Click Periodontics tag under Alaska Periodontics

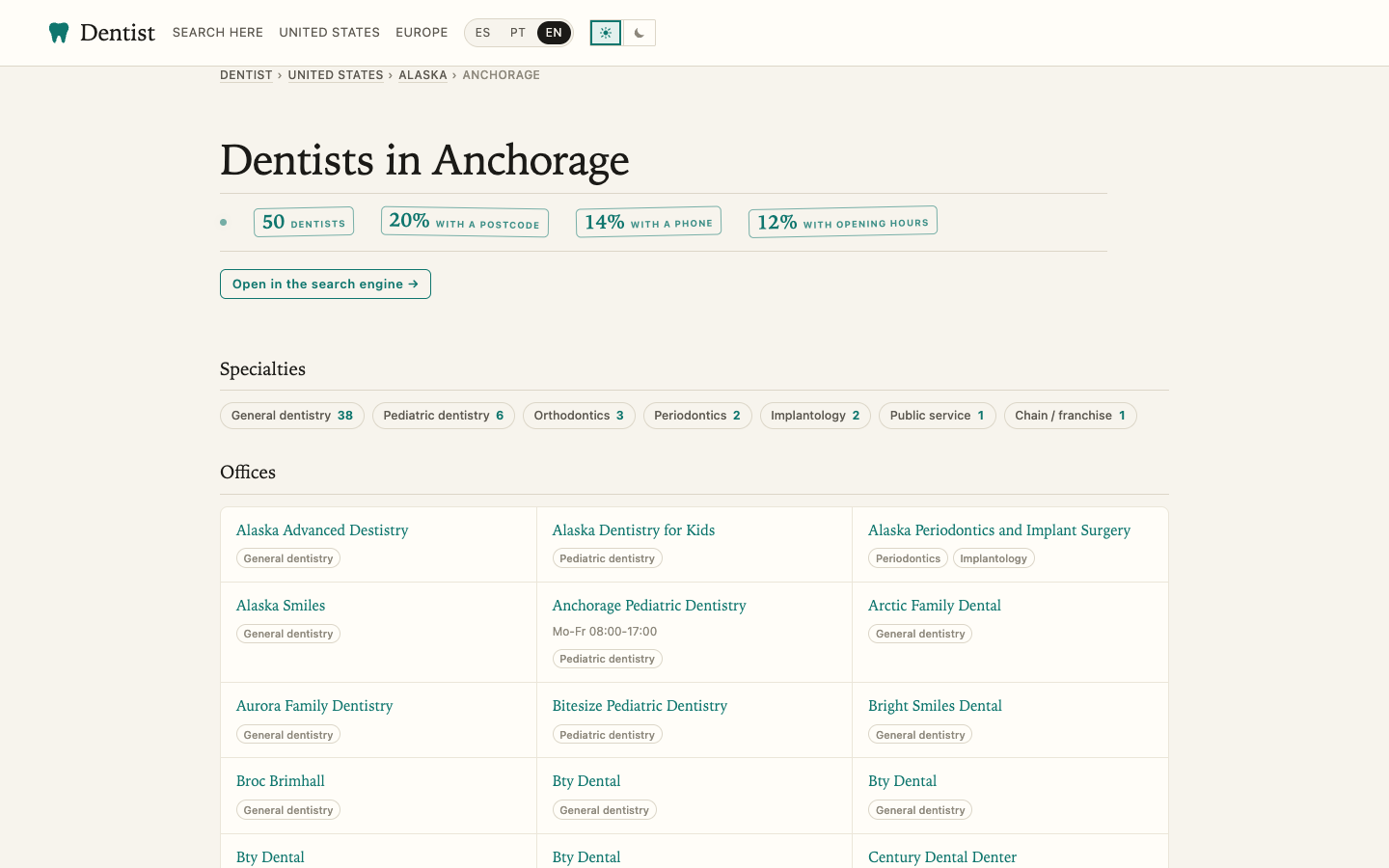[908, 558]
